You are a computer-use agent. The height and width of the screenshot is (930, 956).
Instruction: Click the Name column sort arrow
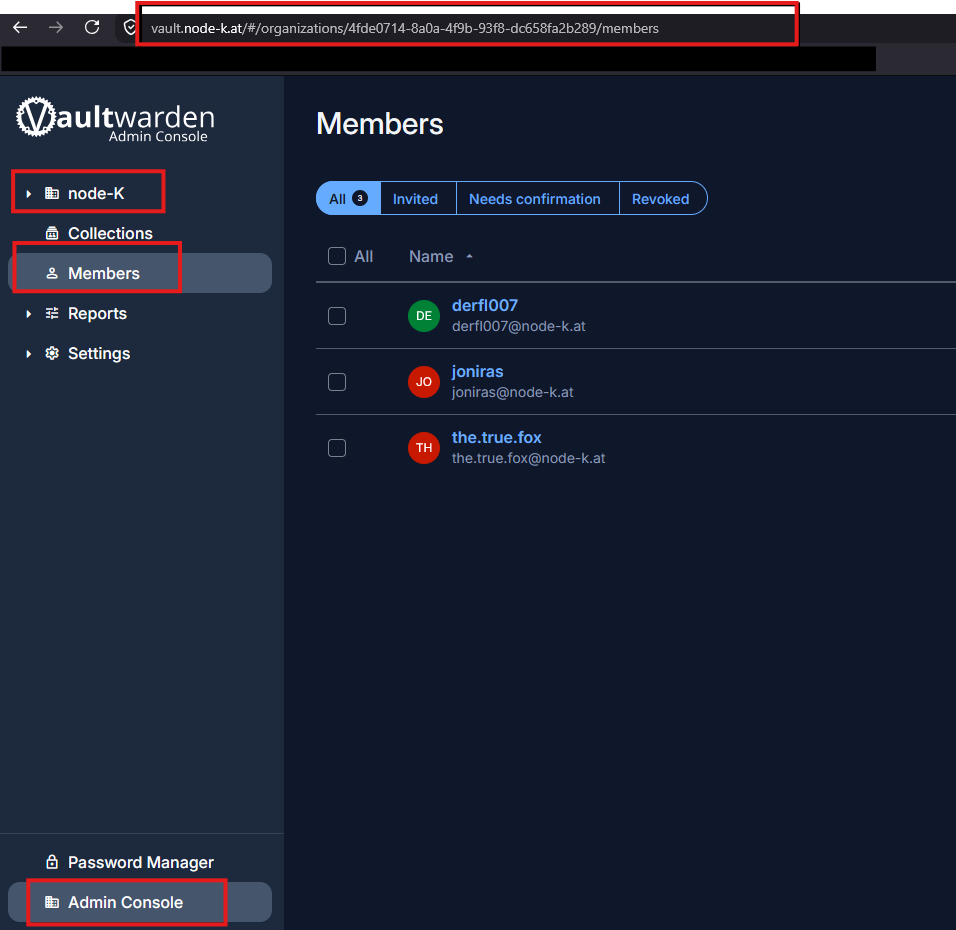point(469,257)
